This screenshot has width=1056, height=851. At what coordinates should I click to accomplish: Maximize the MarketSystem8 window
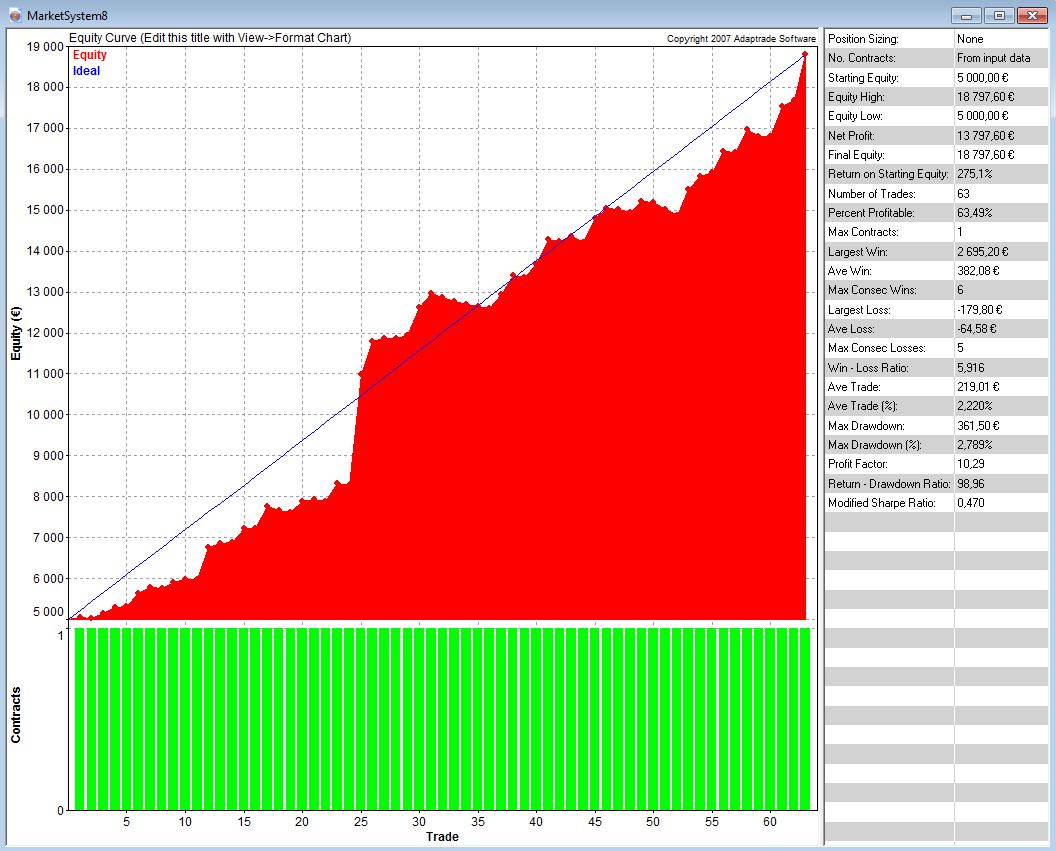pos(998,15)
